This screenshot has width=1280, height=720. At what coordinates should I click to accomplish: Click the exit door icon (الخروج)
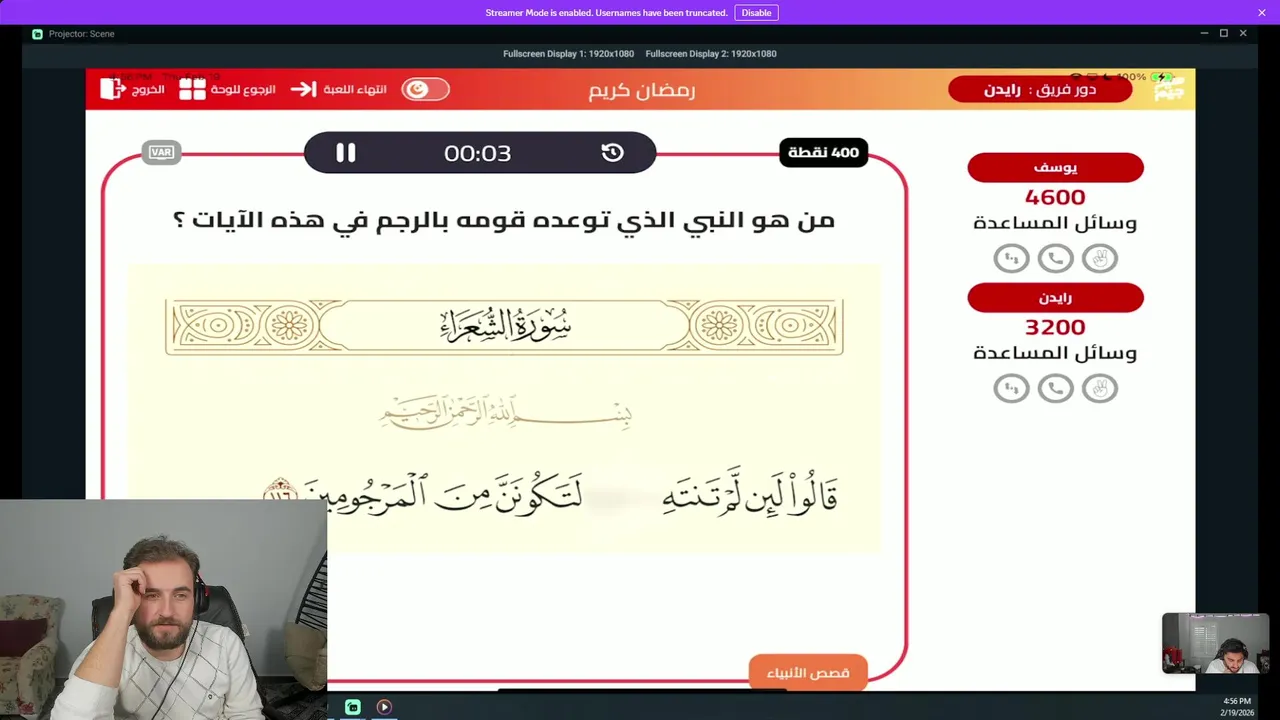pos(112,89)
